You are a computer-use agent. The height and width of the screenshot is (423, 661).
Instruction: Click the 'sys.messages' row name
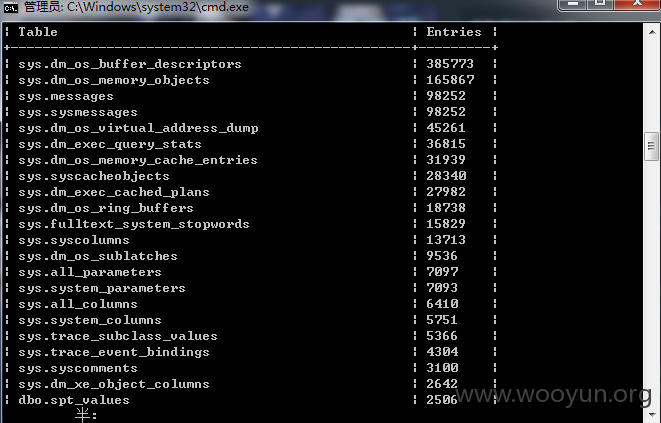(x=66, y=96)
